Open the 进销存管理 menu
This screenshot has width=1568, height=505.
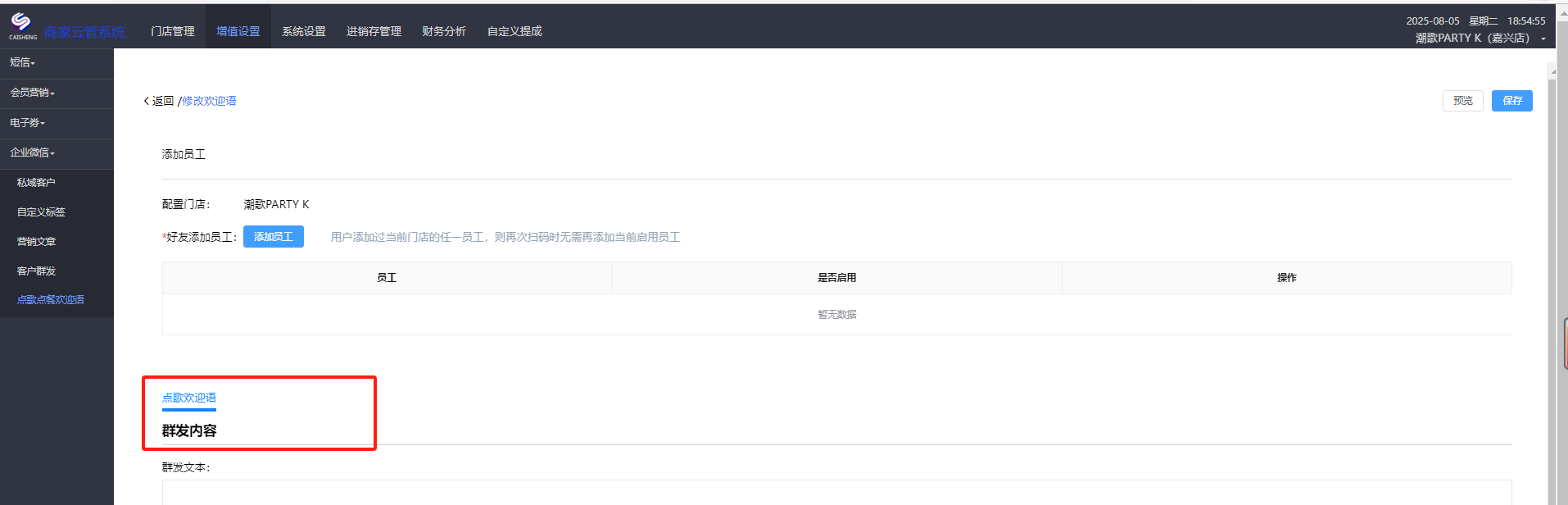click(374, 31)
